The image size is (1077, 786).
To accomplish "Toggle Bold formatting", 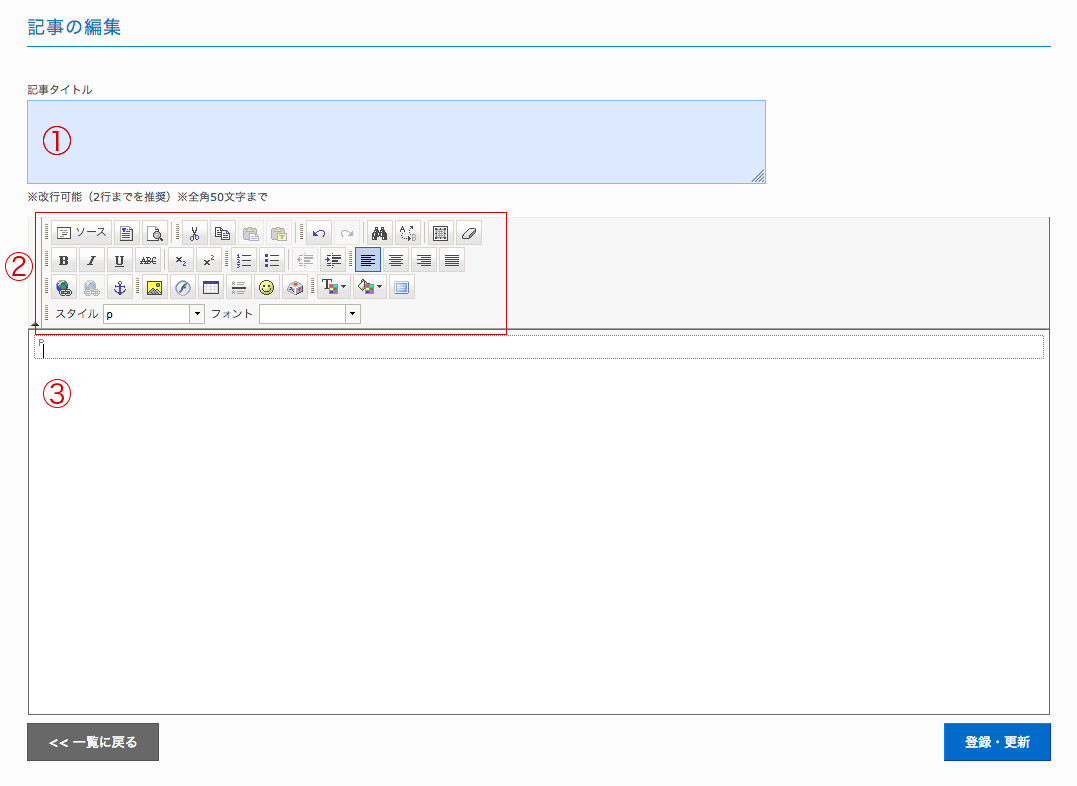I will point(64,260).
